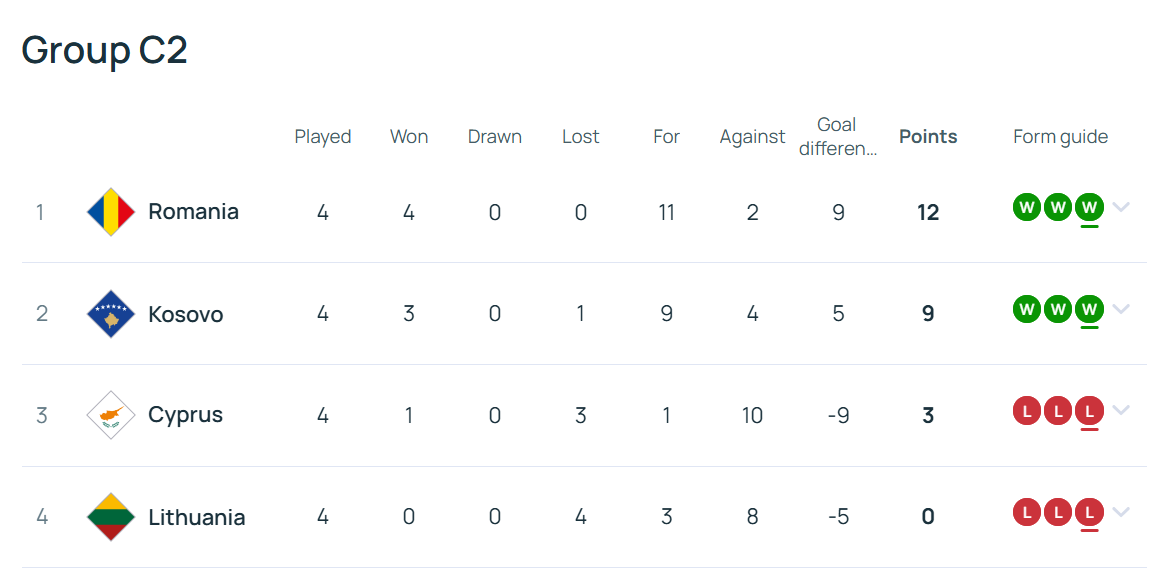Click the Lithuania flag icon

[x=111, y=517]
